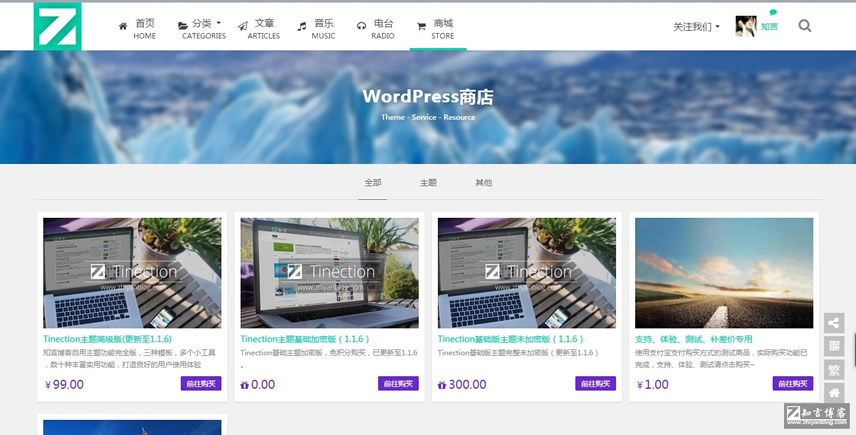Open the road sunset product thumbnail
This screenshot has height=435, width=856.
coord(724,273)
